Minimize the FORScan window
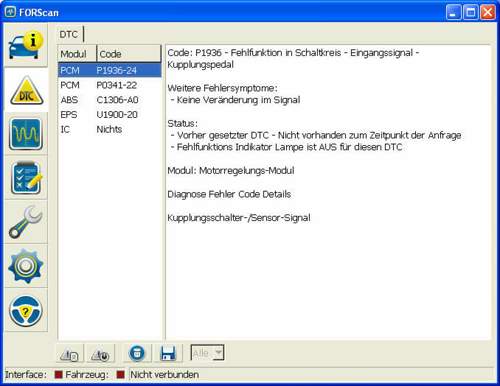 click(x=453, y=13)
